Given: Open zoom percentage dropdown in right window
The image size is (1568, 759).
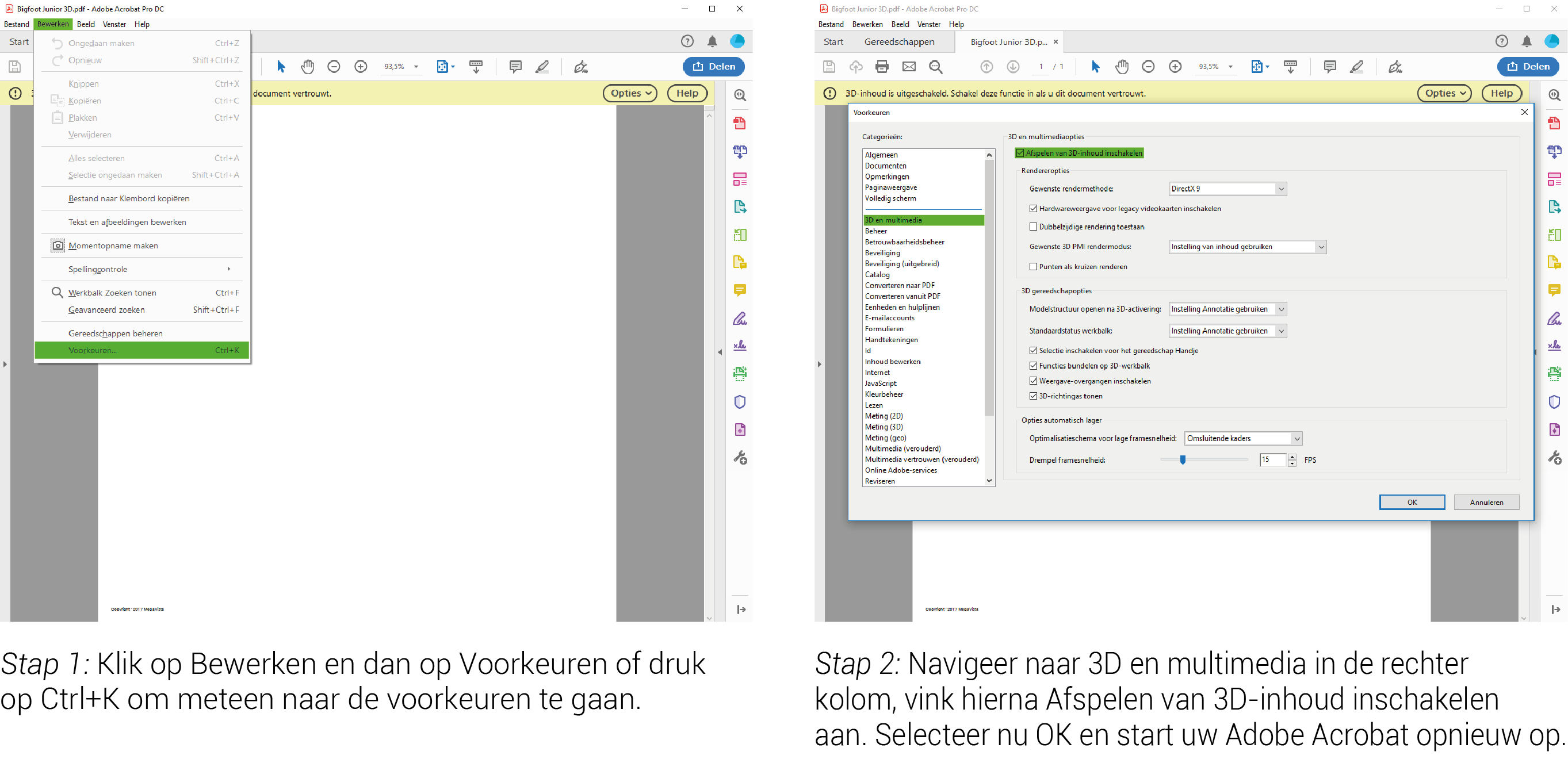Looking at the screenshot, I should coord(1231,67).
